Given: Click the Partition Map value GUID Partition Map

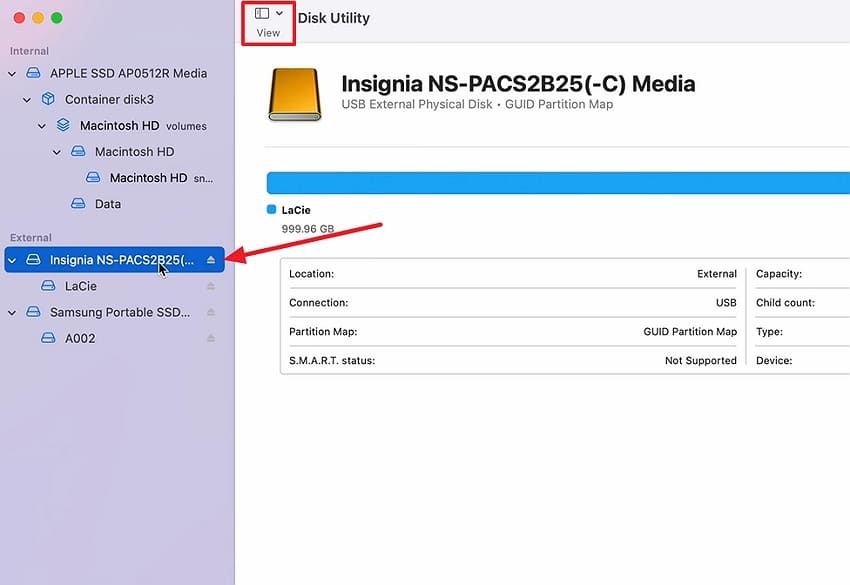Looking at the screenshot, I should click(690, 332).
